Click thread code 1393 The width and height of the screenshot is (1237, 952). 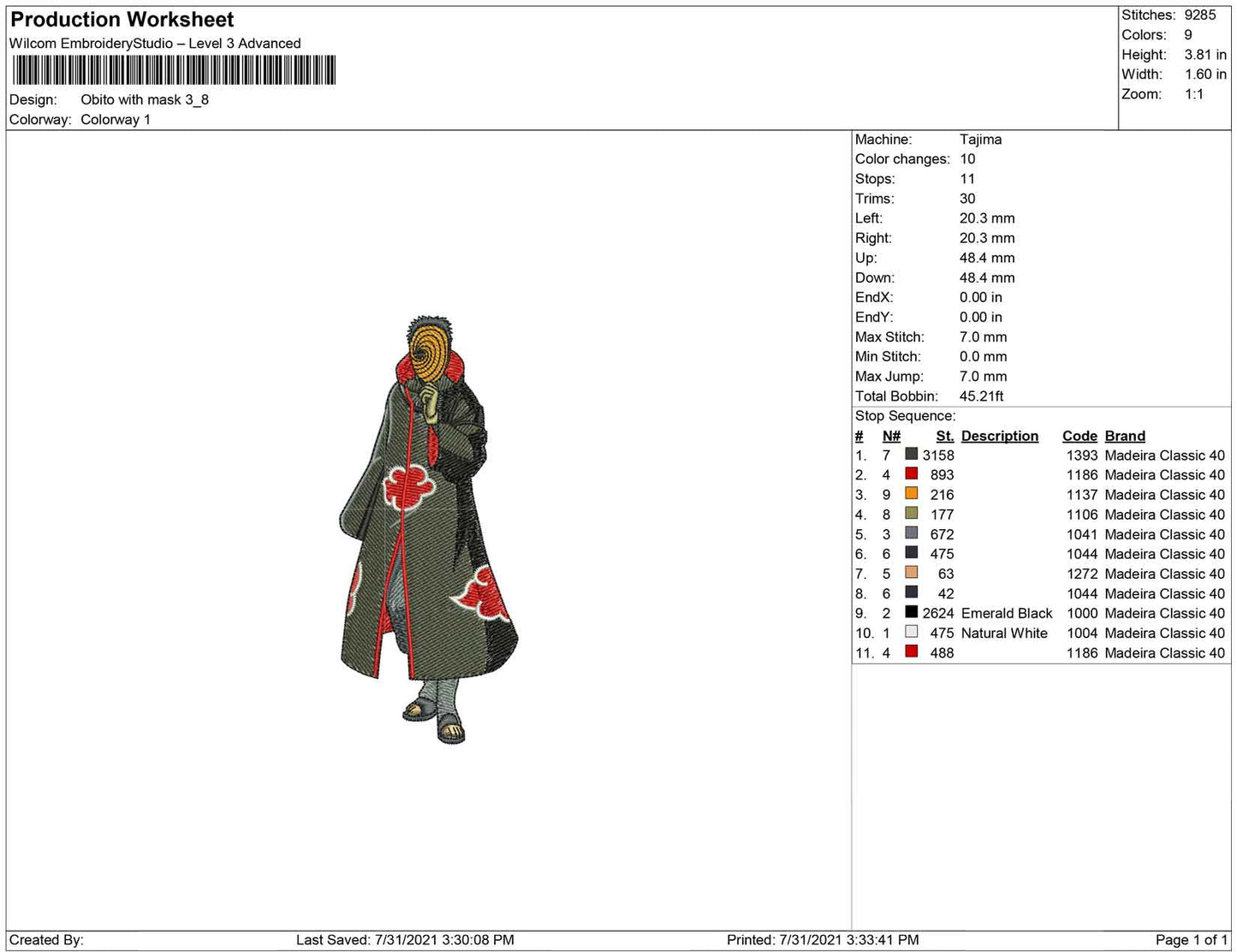1082,455
